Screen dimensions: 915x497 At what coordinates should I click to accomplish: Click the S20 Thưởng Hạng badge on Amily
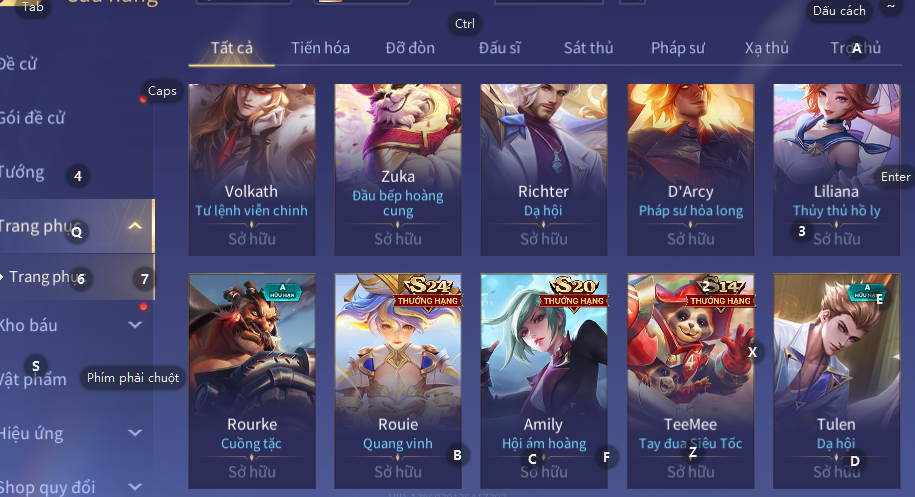pos(575,292)
